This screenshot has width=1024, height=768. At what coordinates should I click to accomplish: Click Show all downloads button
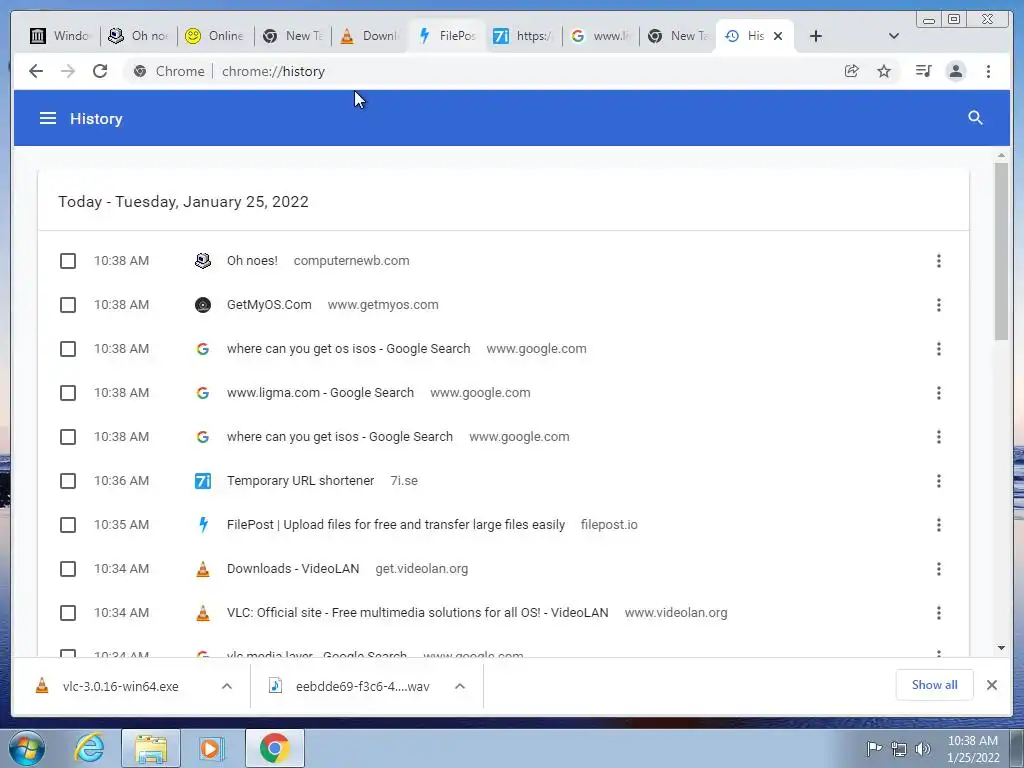(935, 685)
